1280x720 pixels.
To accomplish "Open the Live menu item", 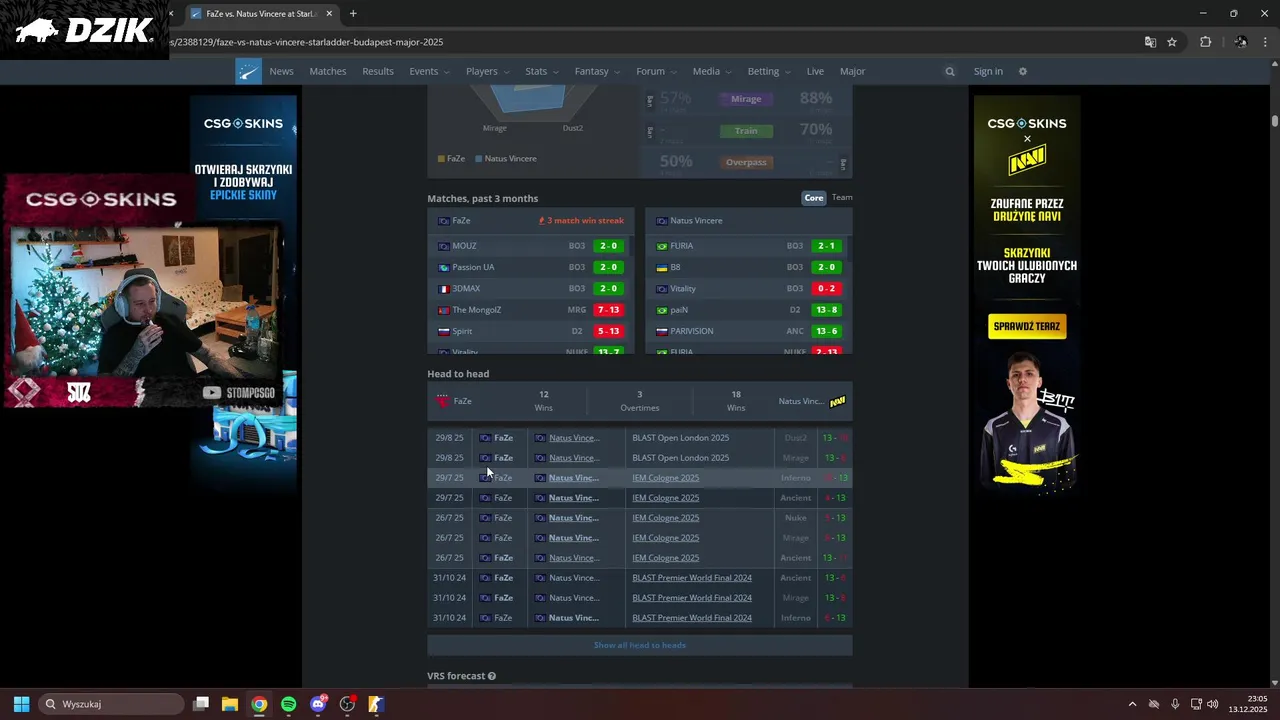I will (815, 71).
